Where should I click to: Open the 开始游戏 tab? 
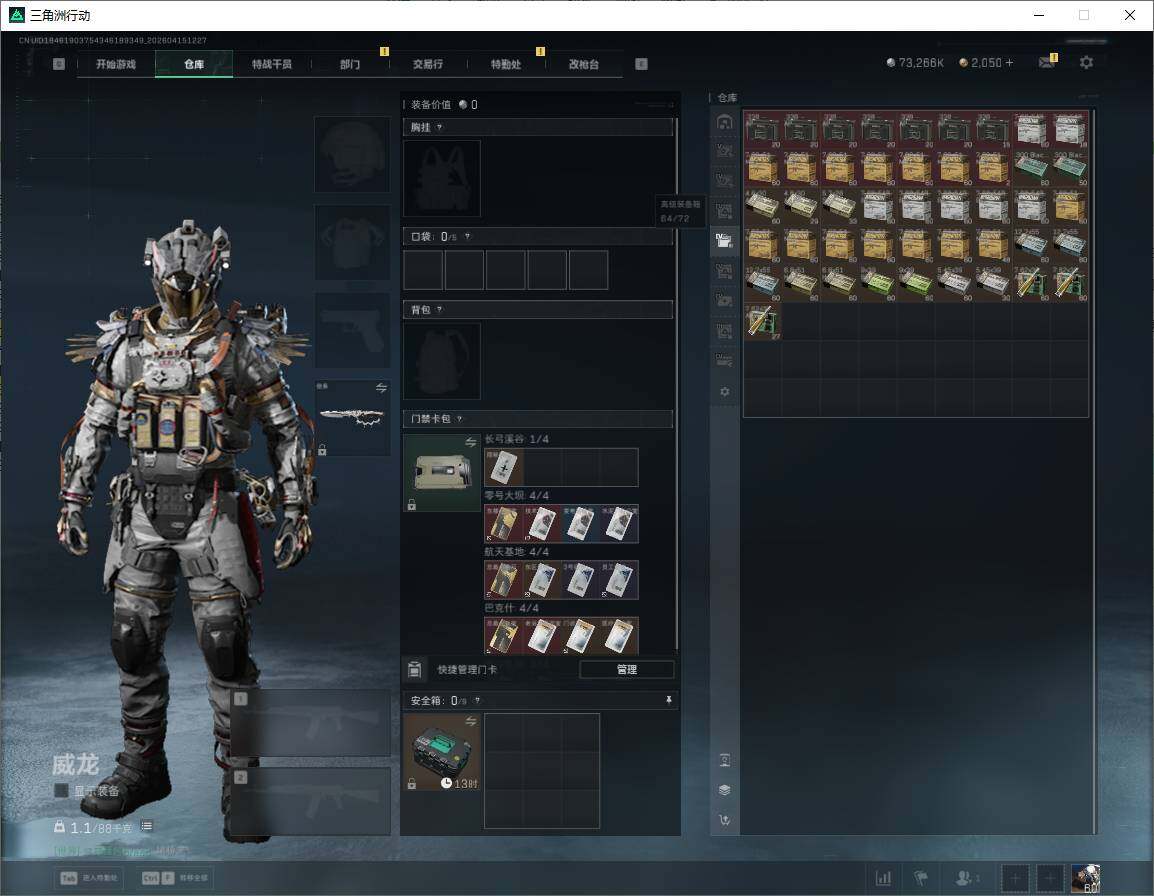[x=116, y=64]
